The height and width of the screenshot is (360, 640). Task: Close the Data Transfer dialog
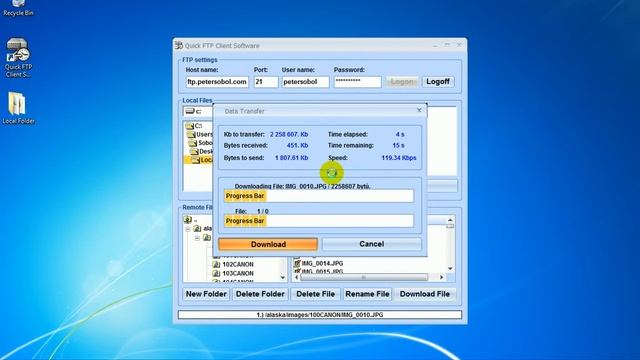[419, 110]
